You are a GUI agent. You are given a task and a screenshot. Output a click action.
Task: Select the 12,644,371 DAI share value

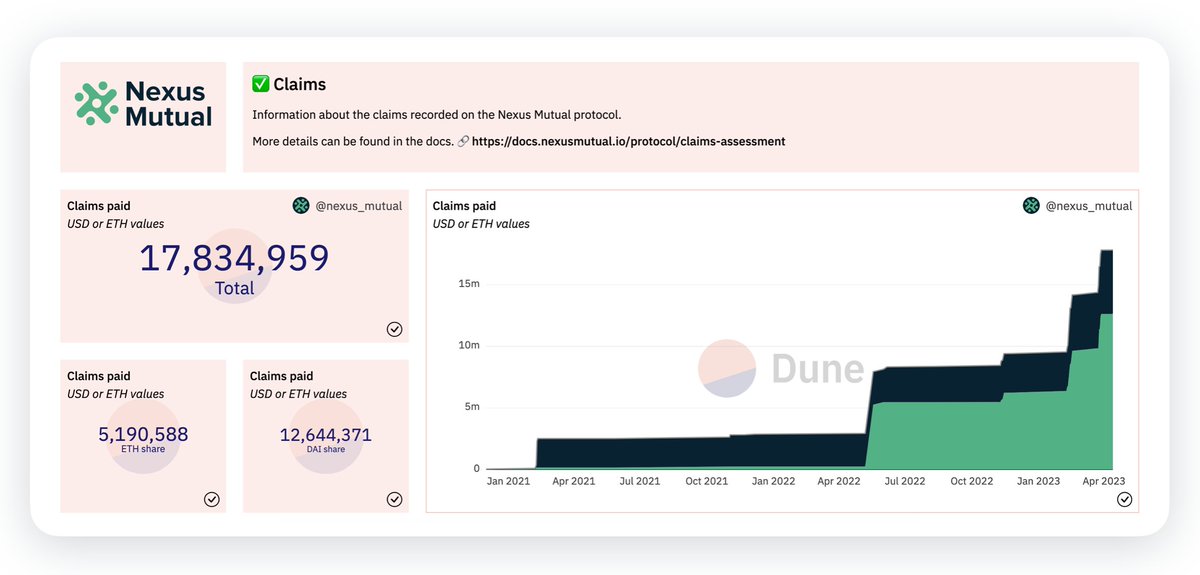[x=326, y=434]
